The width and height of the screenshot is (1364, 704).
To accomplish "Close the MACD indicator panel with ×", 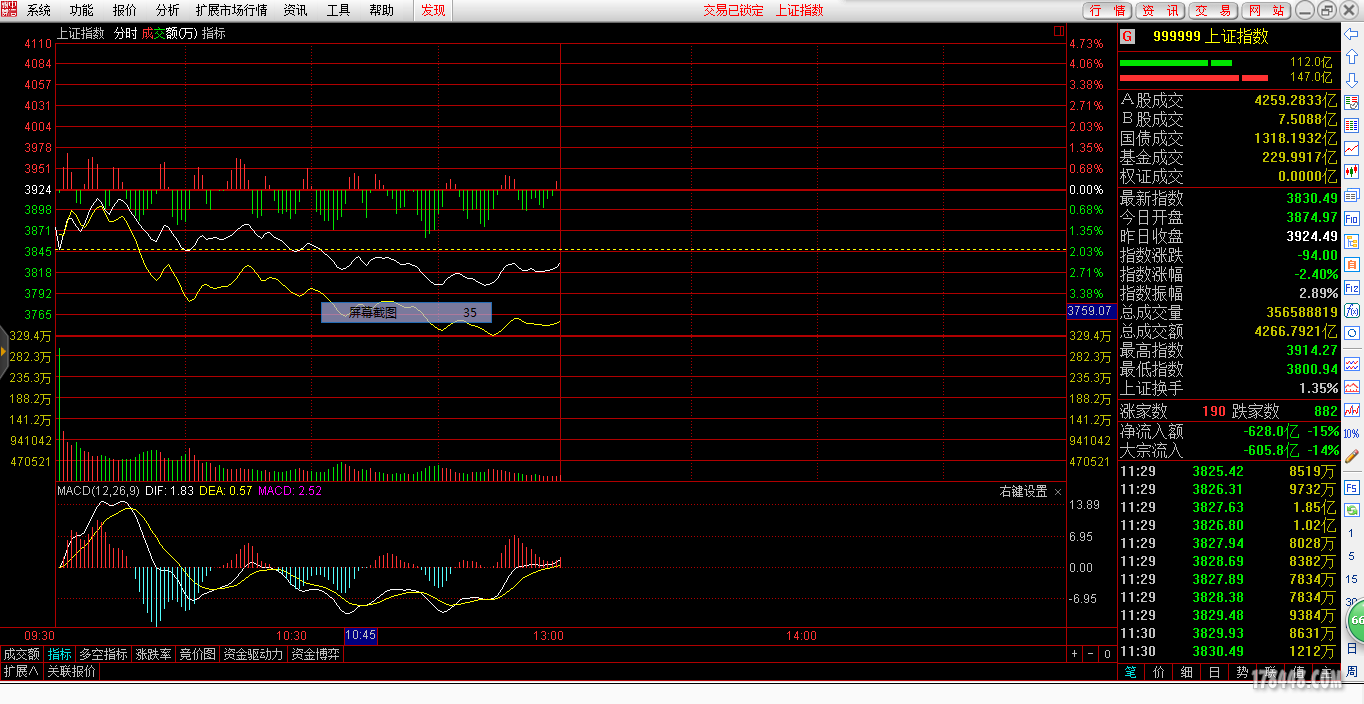I will coord(1059,492).
